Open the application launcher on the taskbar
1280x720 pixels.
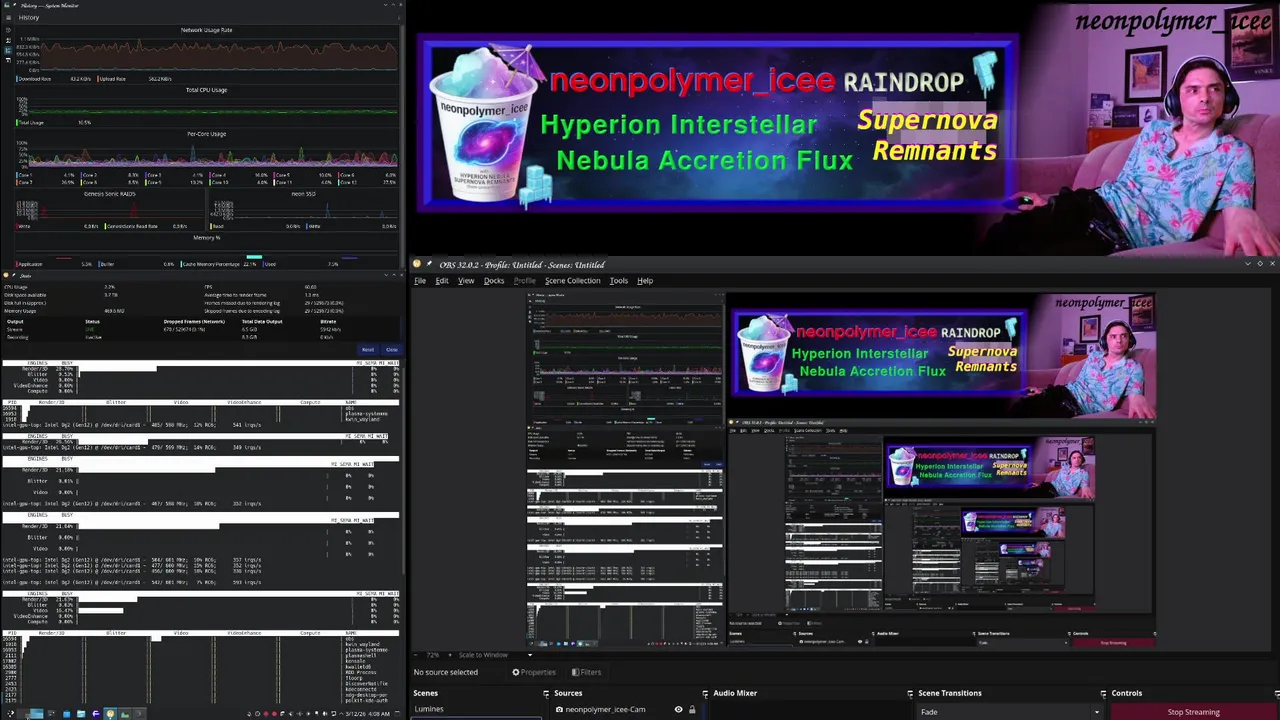[11, 714]
